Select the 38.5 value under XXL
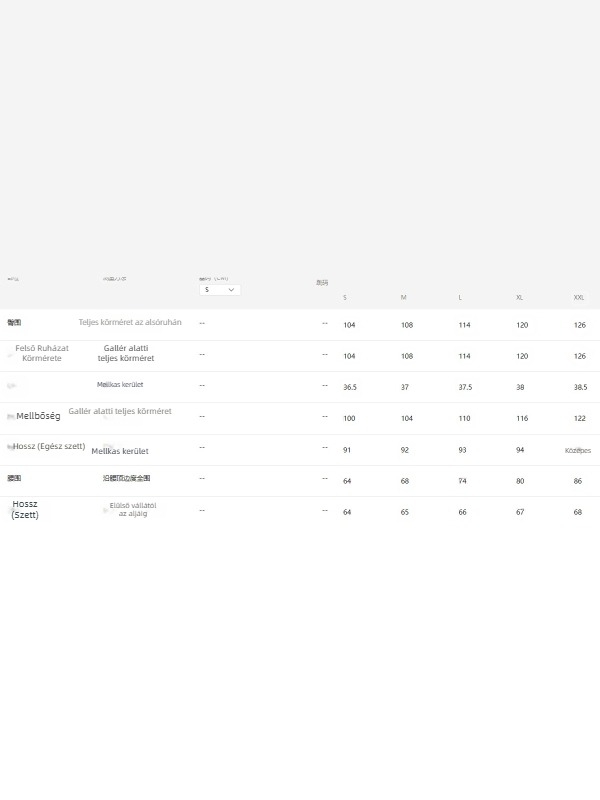 tap(580, 387)
